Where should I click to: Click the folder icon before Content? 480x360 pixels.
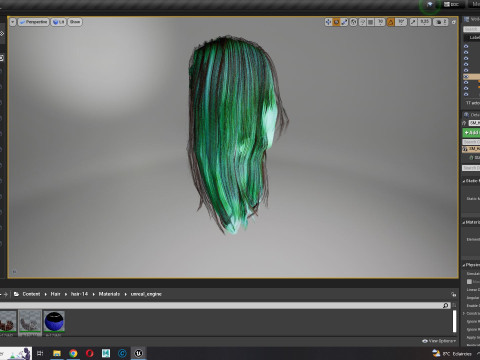16,294
